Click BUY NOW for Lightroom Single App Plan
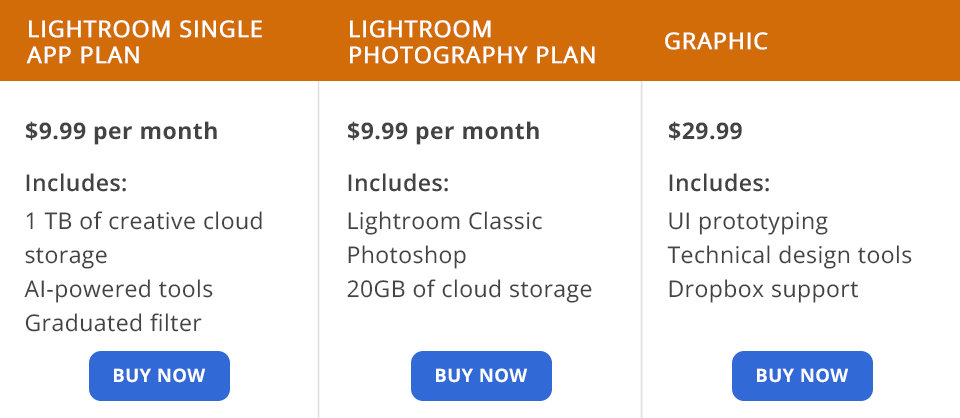The width and height of the screenshot is (960, 418). pos(159,376)
